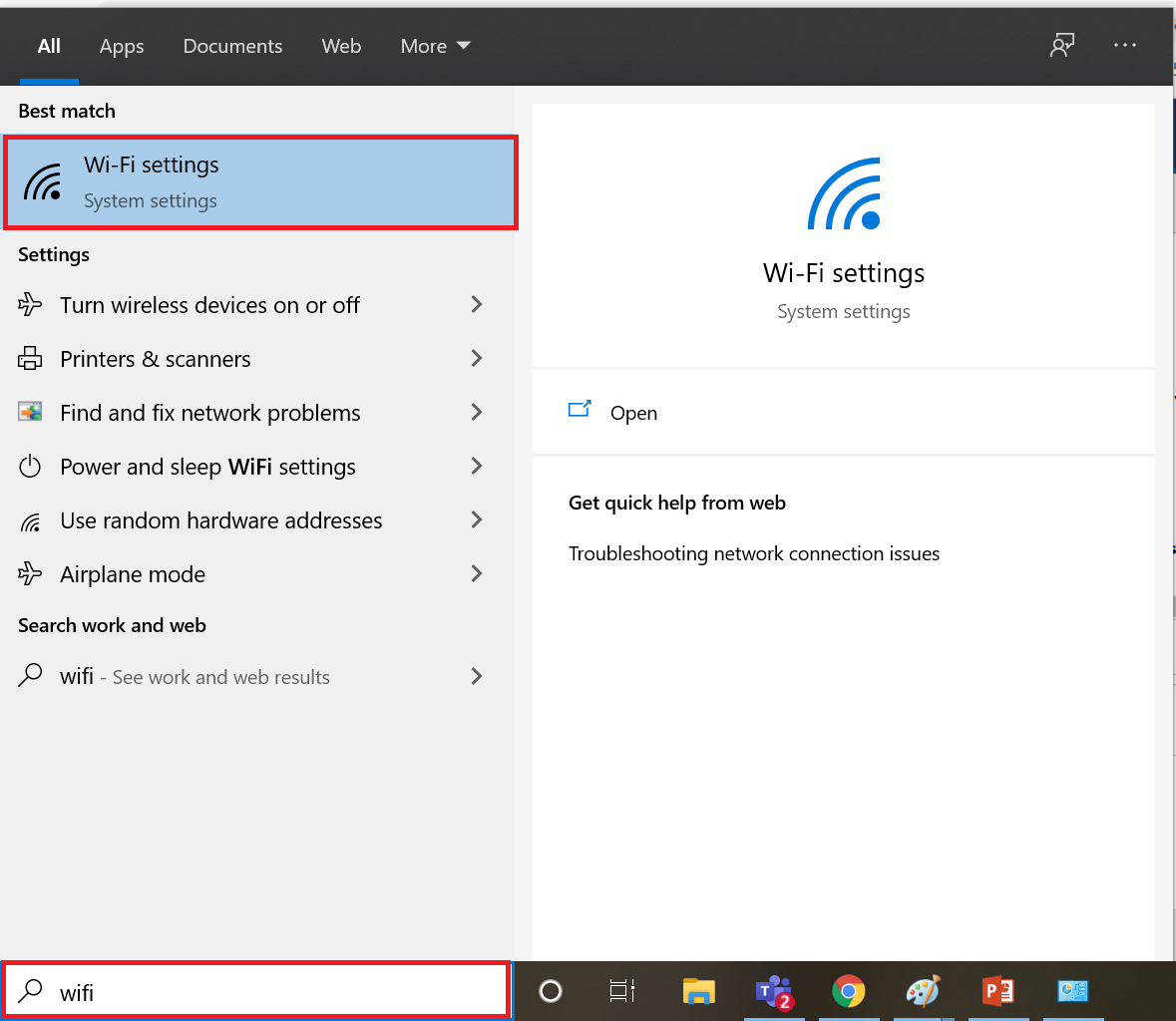The height and width of the screenshot is (1021, 1176).
Task: Expand the More filter dropdown
Action: [435, 46]
